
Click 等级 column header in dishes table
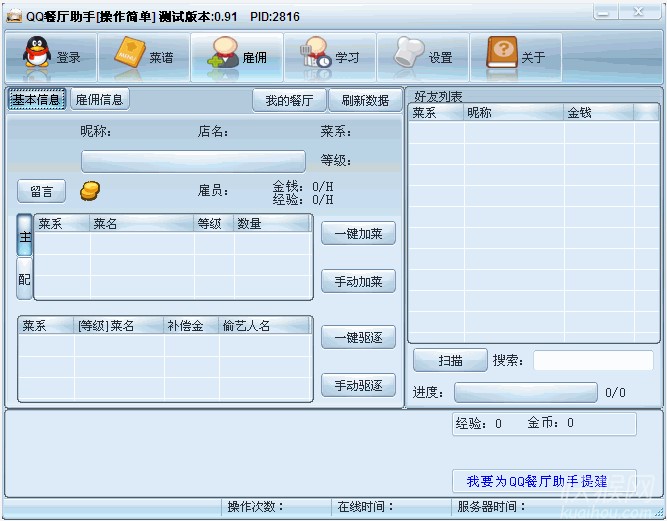click(214, 224)
